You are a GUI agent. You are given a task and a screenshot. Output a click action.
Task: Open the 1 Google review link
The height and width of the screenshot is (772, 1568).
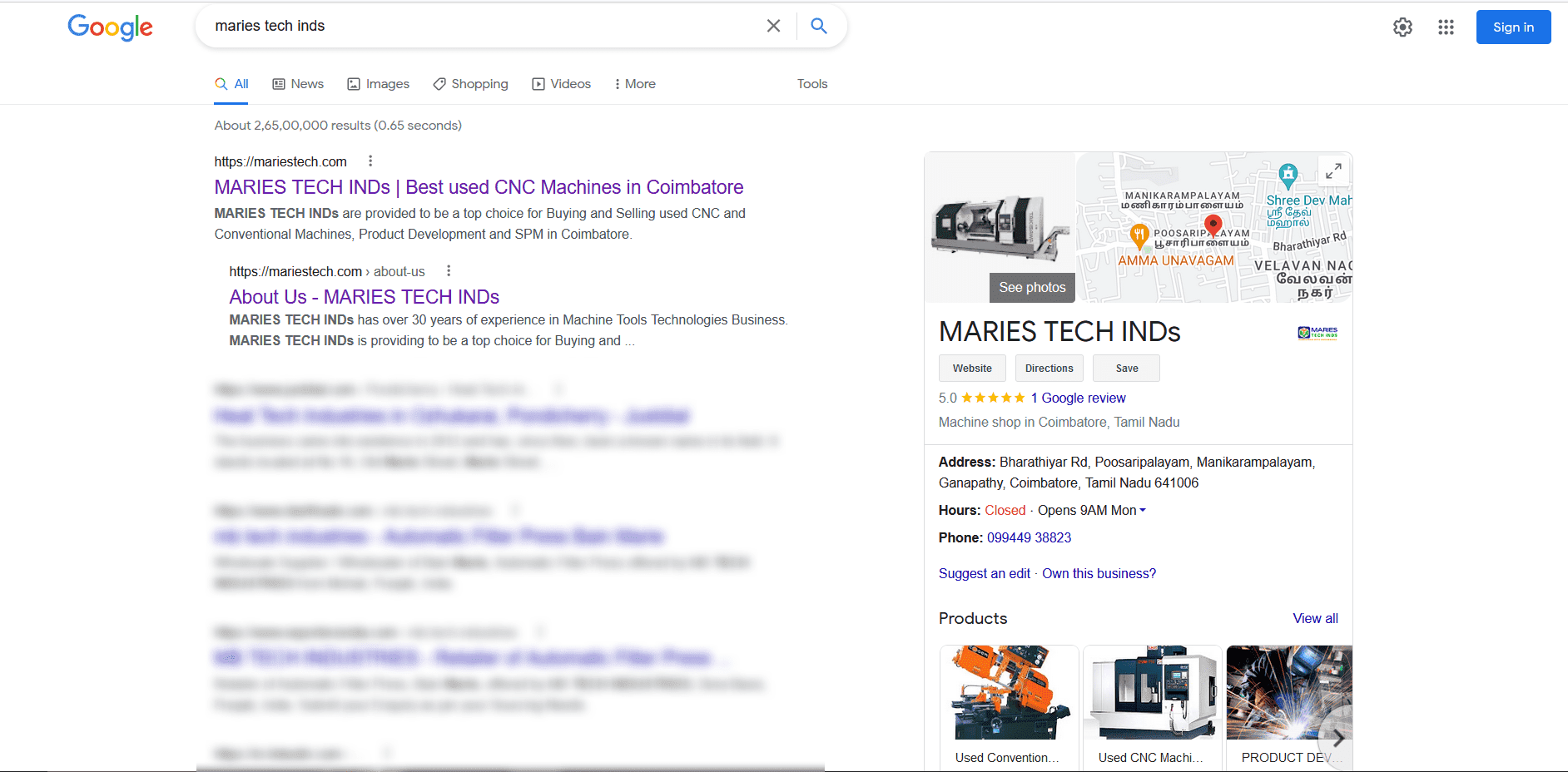pyautogui.click(x=1078, y=398)
